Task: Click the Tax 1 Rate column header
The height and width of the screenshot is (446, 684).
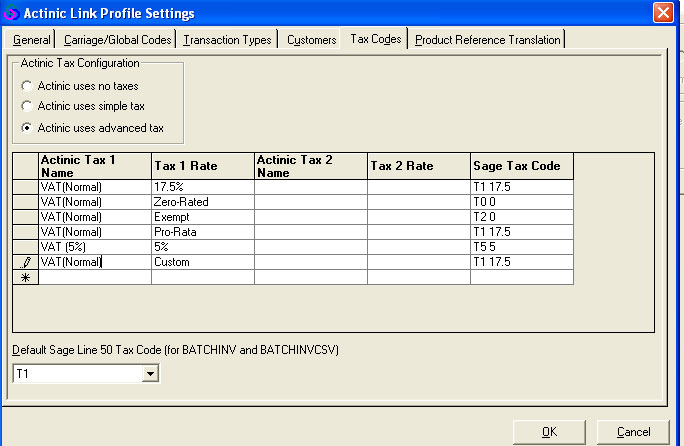Action: (x=202, y=166)
